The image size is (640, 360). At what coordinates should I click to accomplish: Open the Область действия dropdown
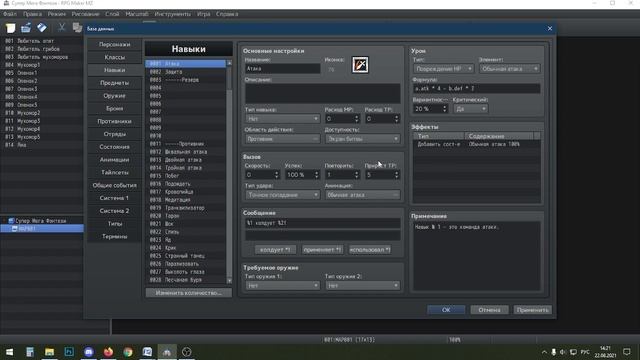coord(282,139)
